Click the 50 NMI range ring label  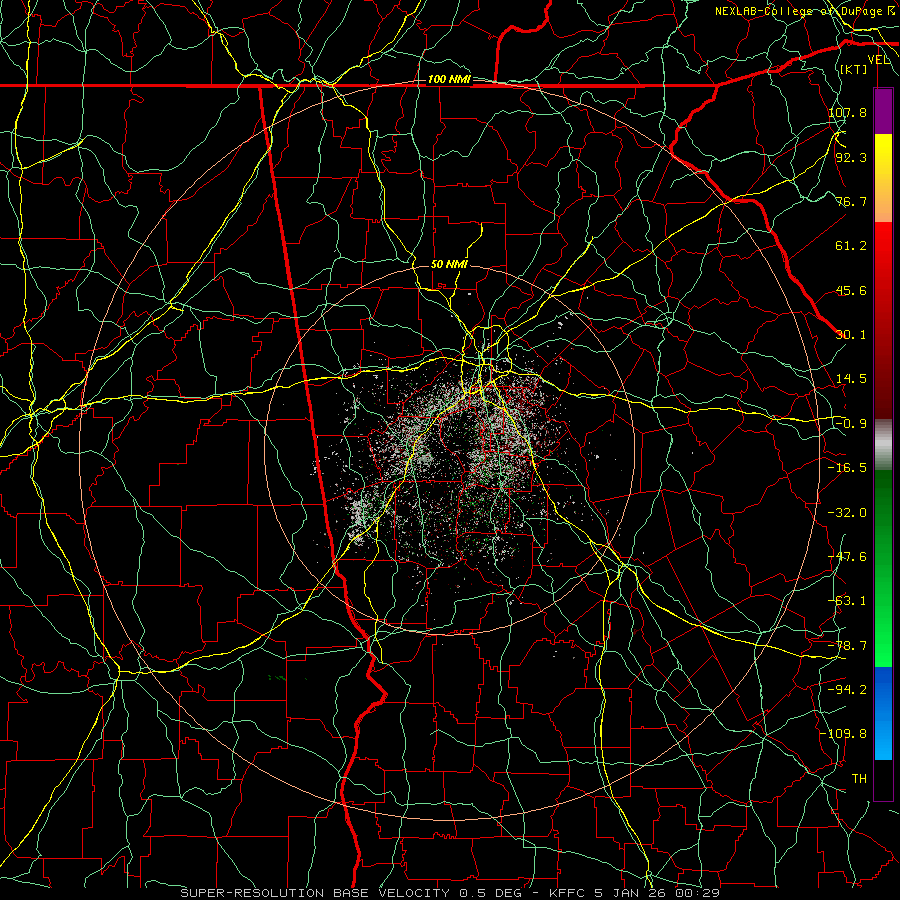pyautogui.click(x=449, y=265)
